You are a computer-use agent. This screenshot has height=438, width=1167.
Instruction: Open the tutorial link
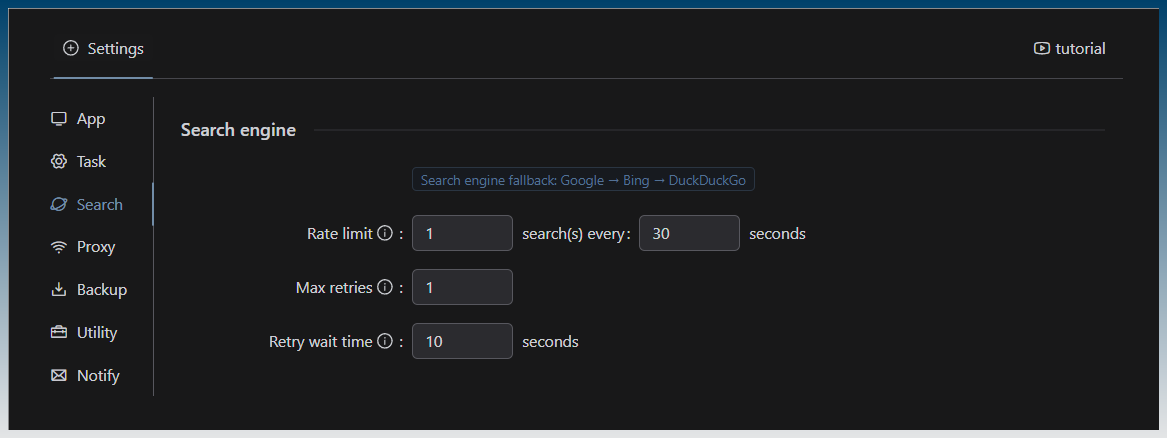click(x=1080, y=49)
